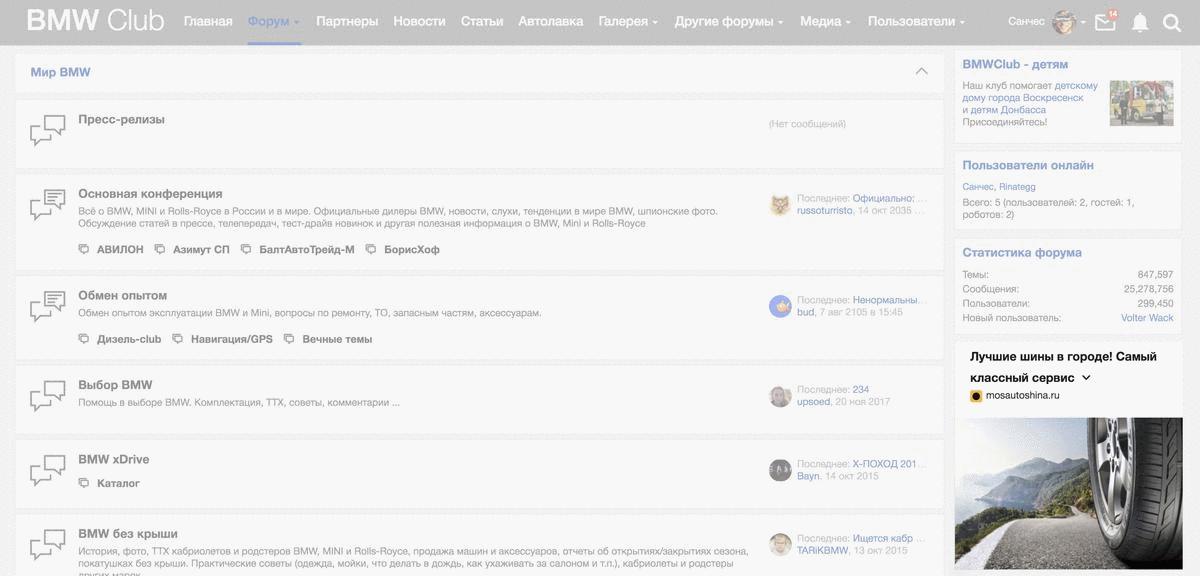Open TARiKBMW user profile link
This screenshot has height=576, width=1200.
(822, 550)
